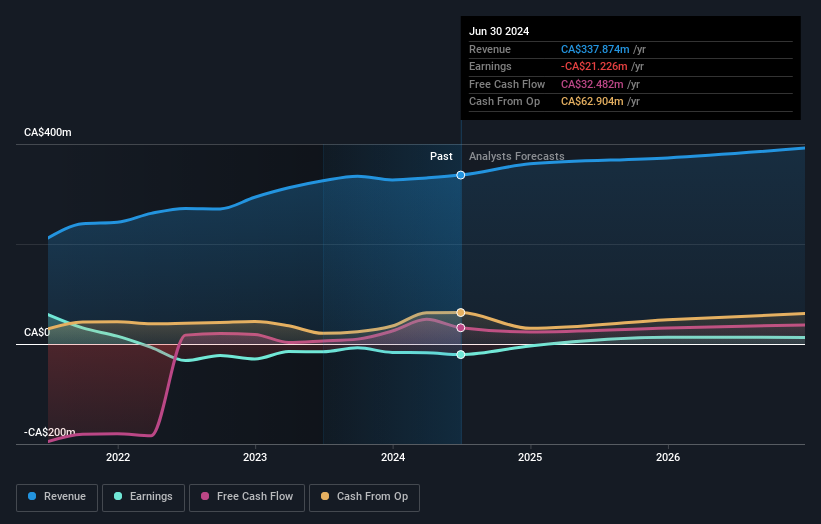Click the 2026 x-axis label
The image size is (821, 524).
click(x=668, y=457)
